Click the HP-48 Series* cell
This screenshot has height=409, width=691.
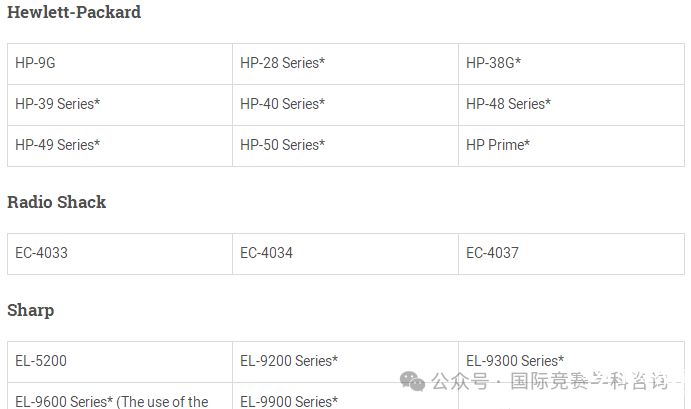pyautogui.click(x=572, y=105)
